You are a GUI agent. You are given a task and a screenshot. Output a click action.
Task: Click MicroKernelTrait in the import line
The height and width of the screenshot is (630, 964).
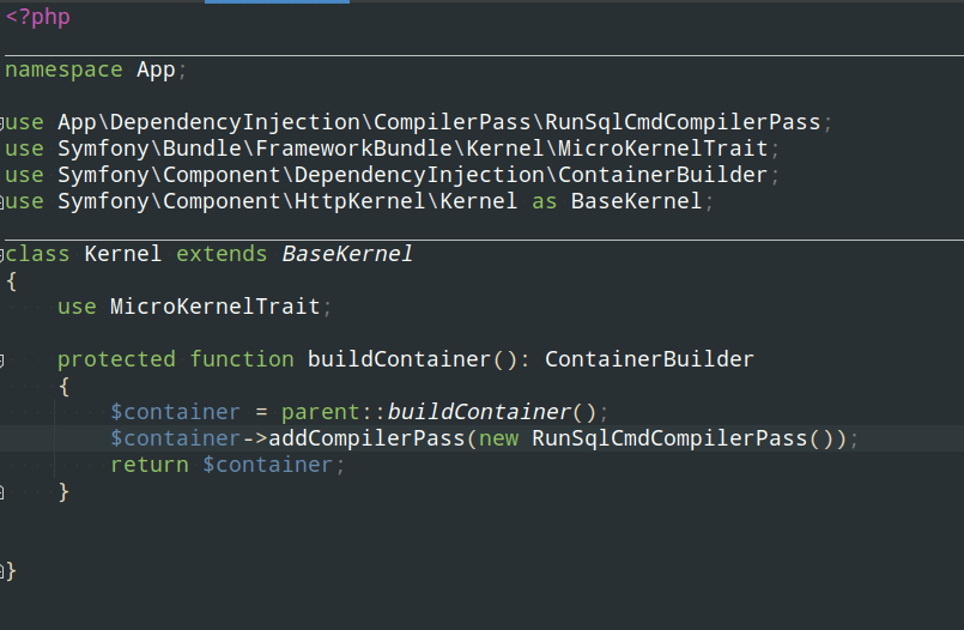662,149
